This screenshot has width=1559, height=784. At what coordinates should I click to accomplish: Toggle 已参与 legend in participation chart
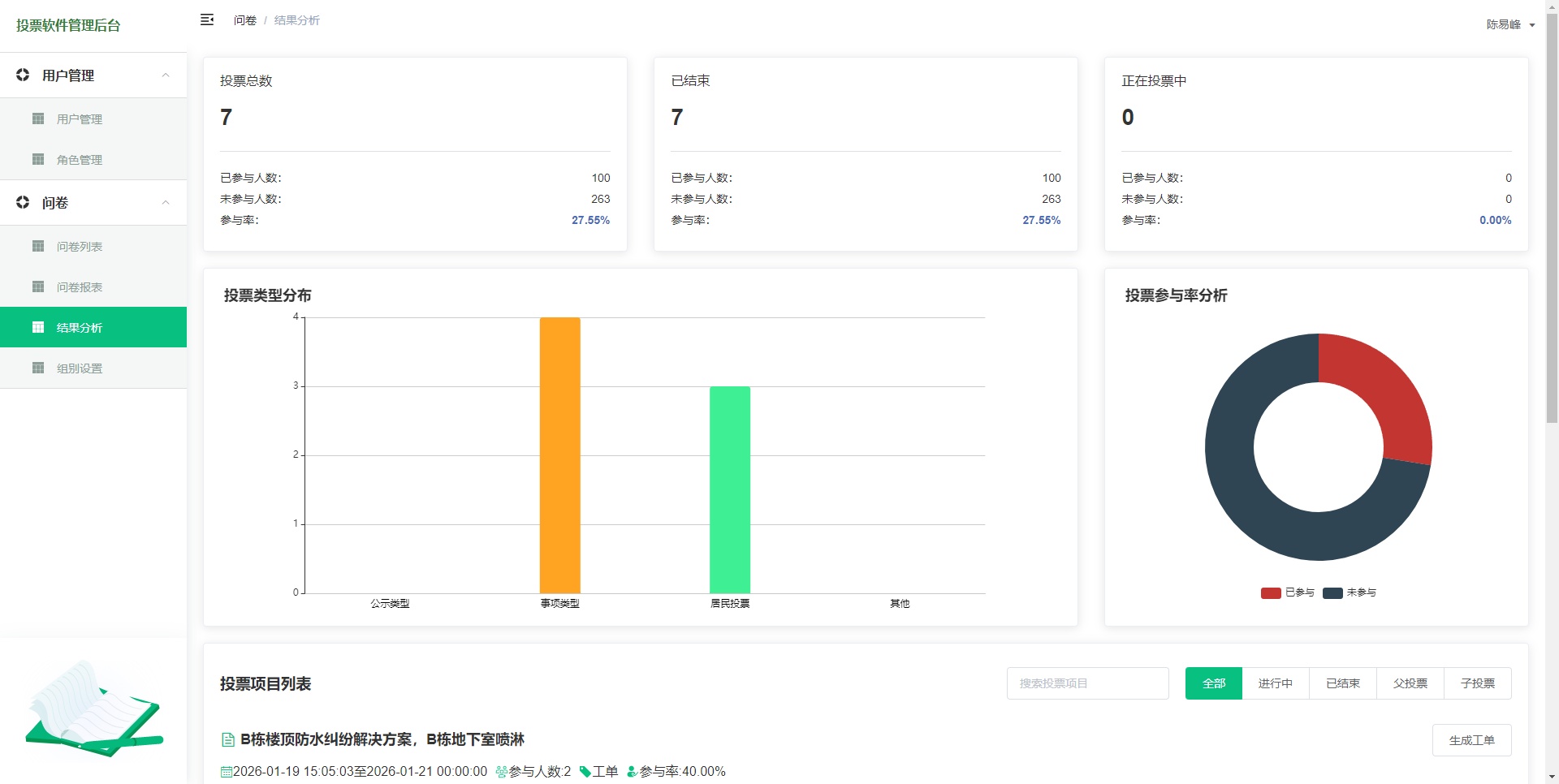coord(1288,592)
